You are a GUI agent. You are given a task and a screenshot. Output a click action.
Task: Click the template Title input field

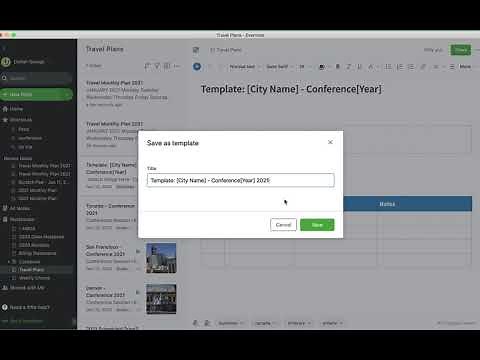[x=240, y=180]
